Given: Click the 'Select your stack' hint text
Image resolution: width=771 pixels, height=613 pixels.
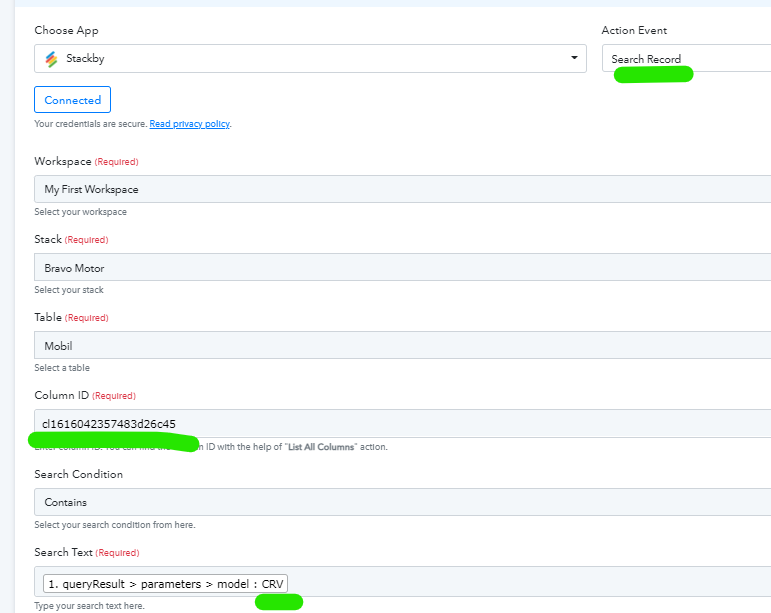Looking at the screenshot, I should pyautogui.click(x=69, y=290).
